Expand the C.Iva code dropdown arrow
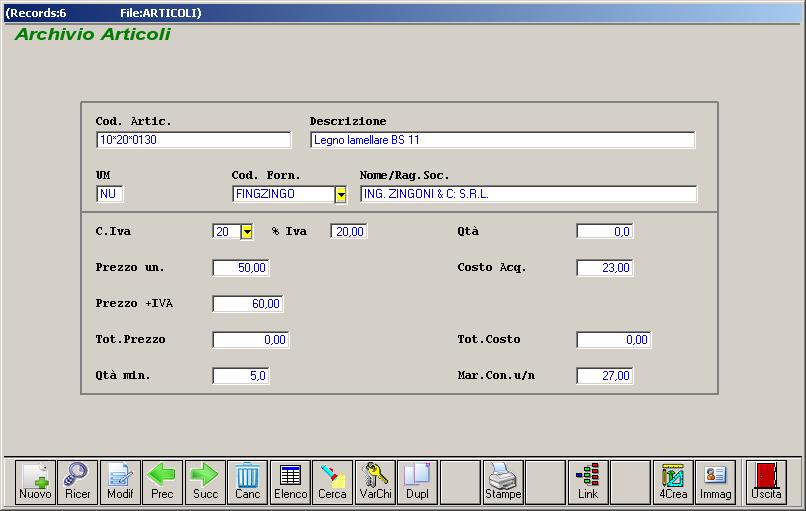 247,232
